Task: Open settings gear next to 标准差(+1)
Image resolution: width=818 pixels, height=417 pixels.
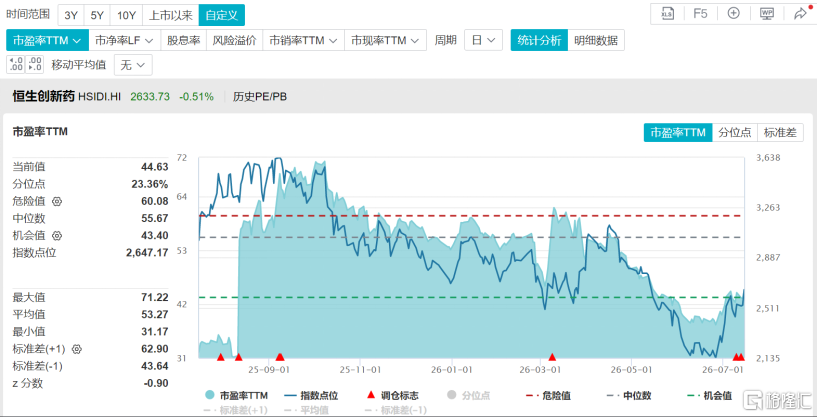Action: click(77, 349)
